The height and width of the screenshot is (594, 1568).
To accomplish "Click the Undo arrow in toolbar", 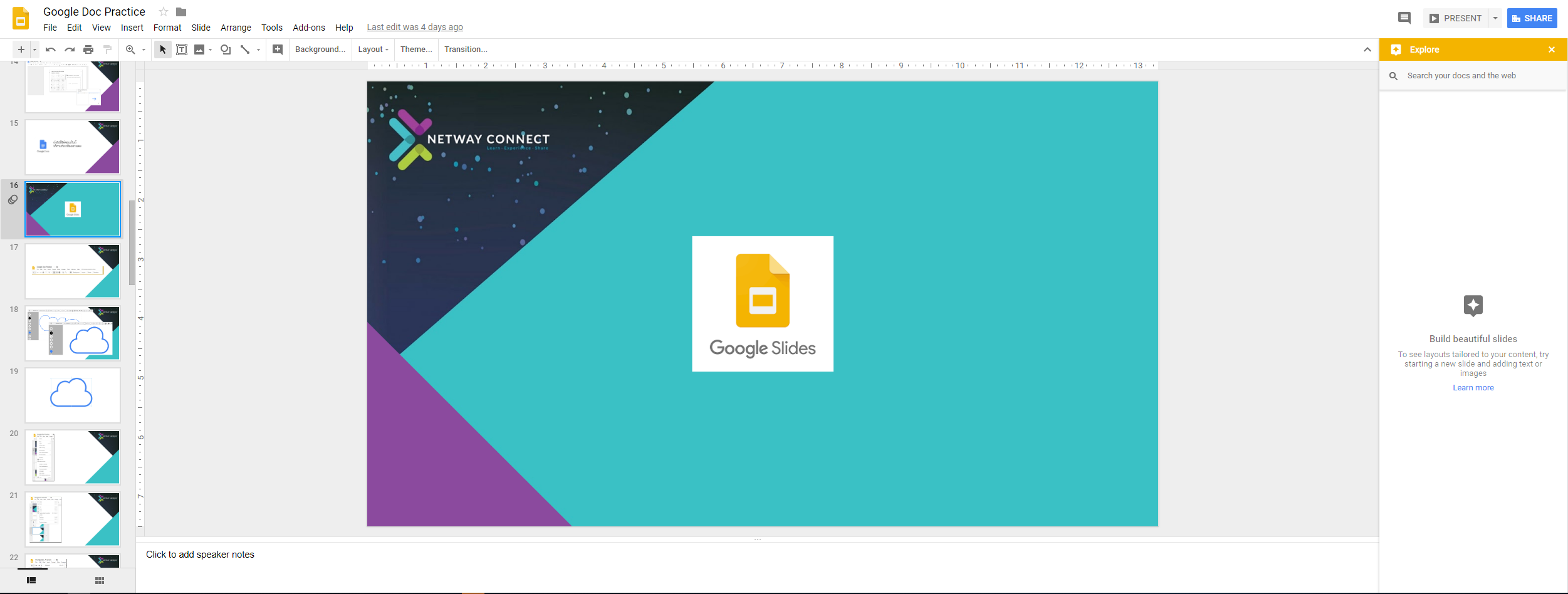I will (51, 49).
